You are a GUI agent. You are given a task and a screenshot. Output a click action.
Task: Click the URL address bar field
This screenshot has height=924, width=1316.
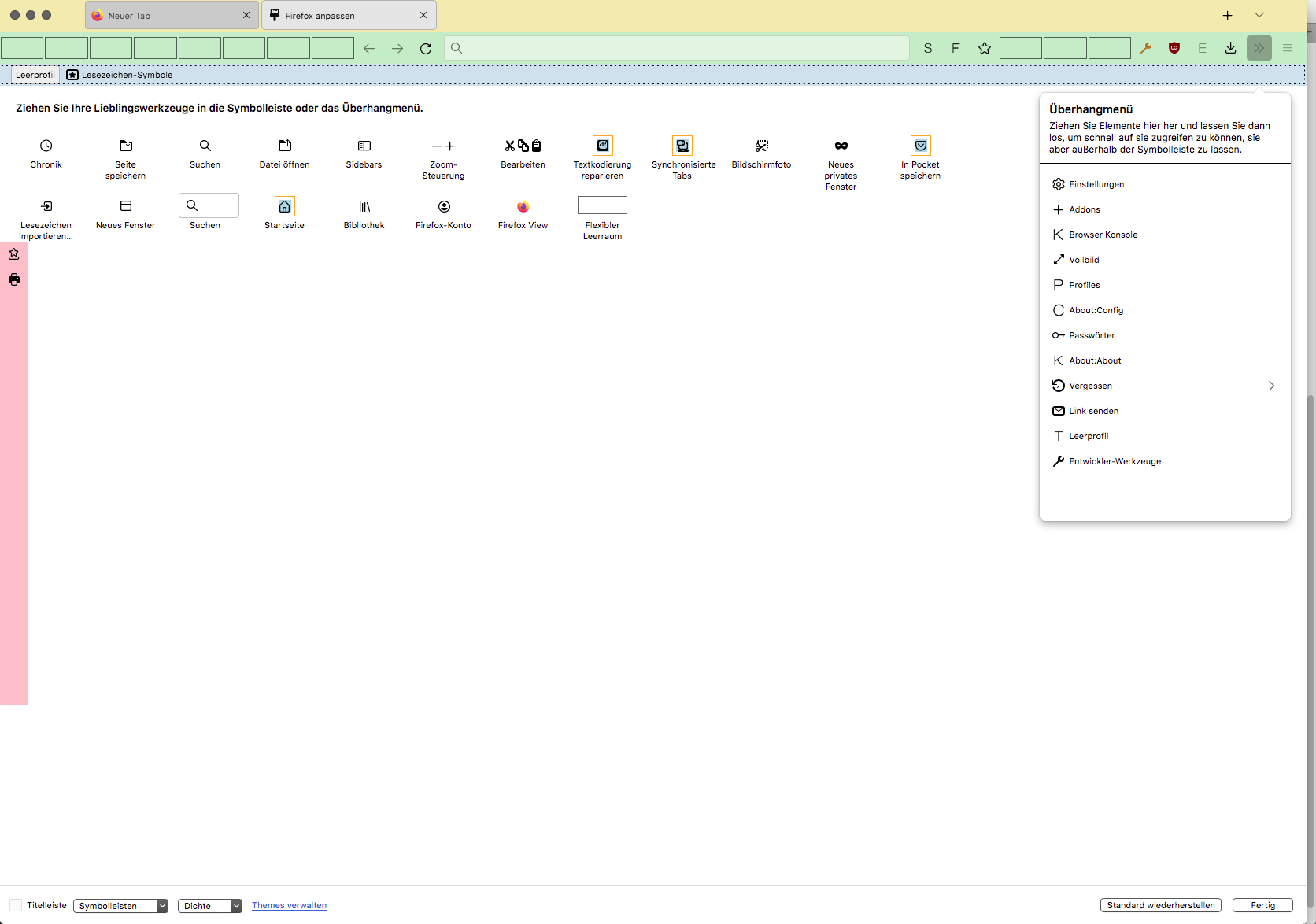click(x=677, y=48)
